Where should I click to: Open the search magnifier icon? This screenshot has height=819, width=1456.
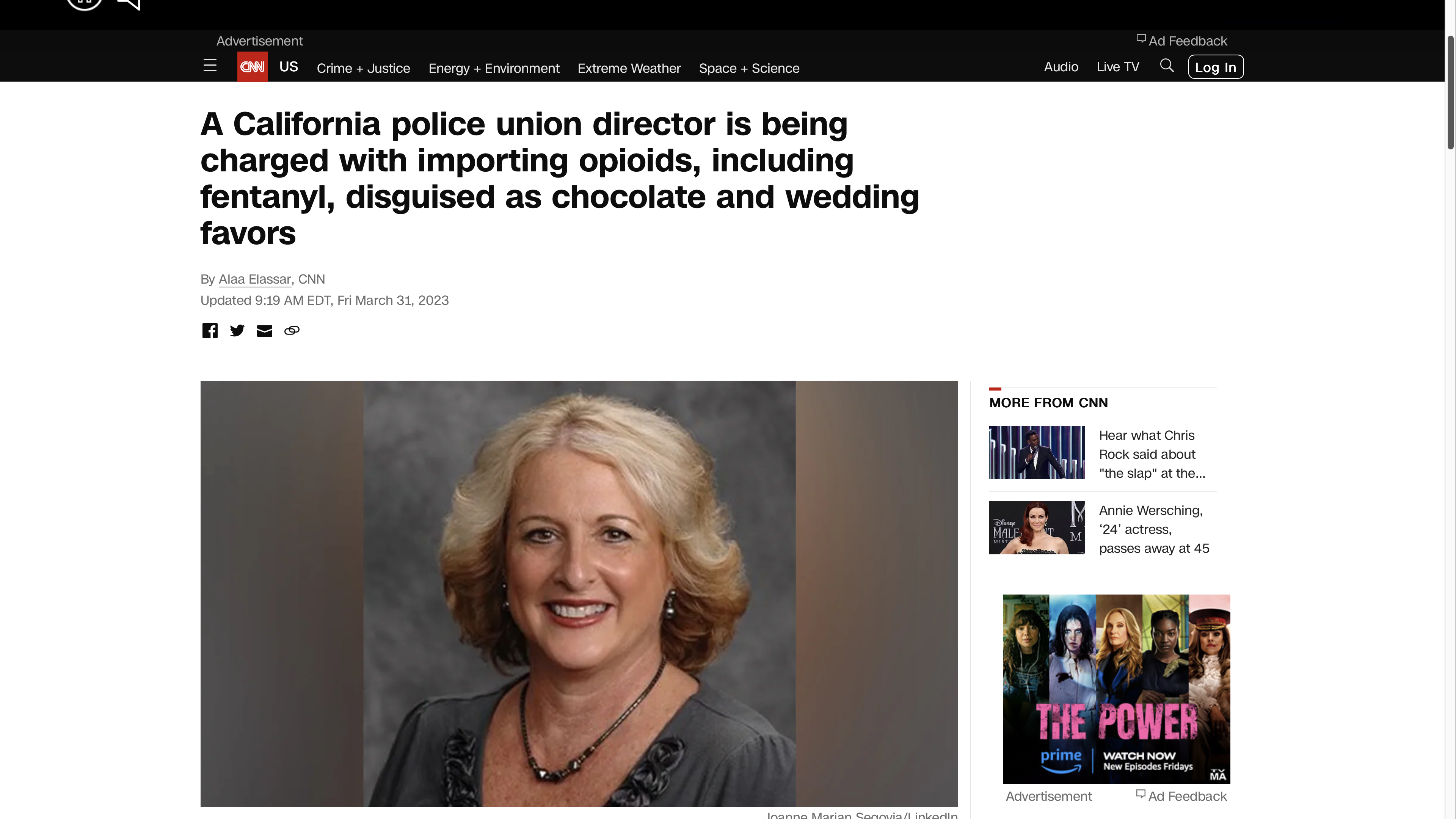tap(1167, 66)
